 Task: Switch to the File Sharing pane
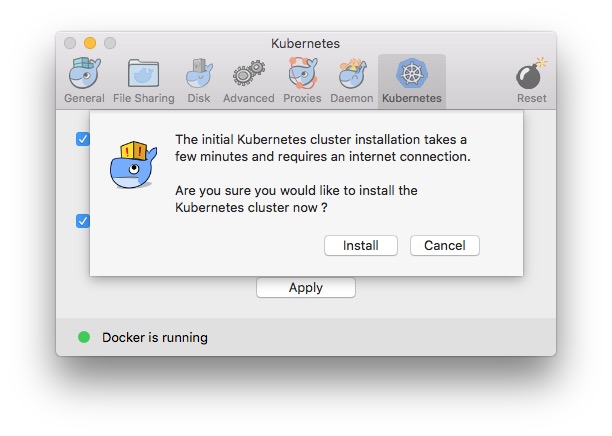coord(143,80)
